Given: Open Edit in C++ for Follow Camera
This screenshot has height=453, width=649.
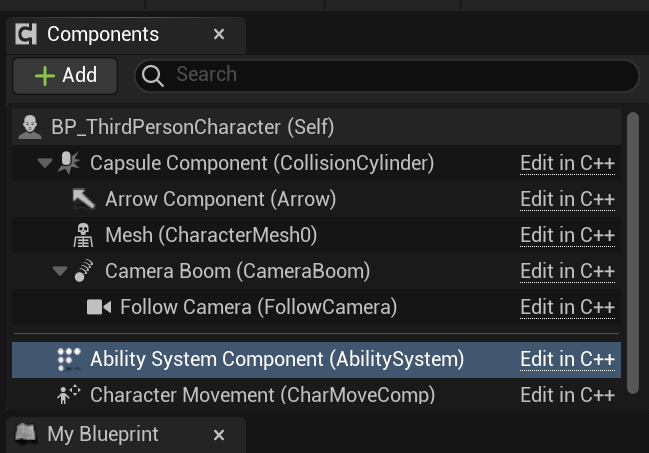Looking at the screenshot, I should (x=567, y=307).
